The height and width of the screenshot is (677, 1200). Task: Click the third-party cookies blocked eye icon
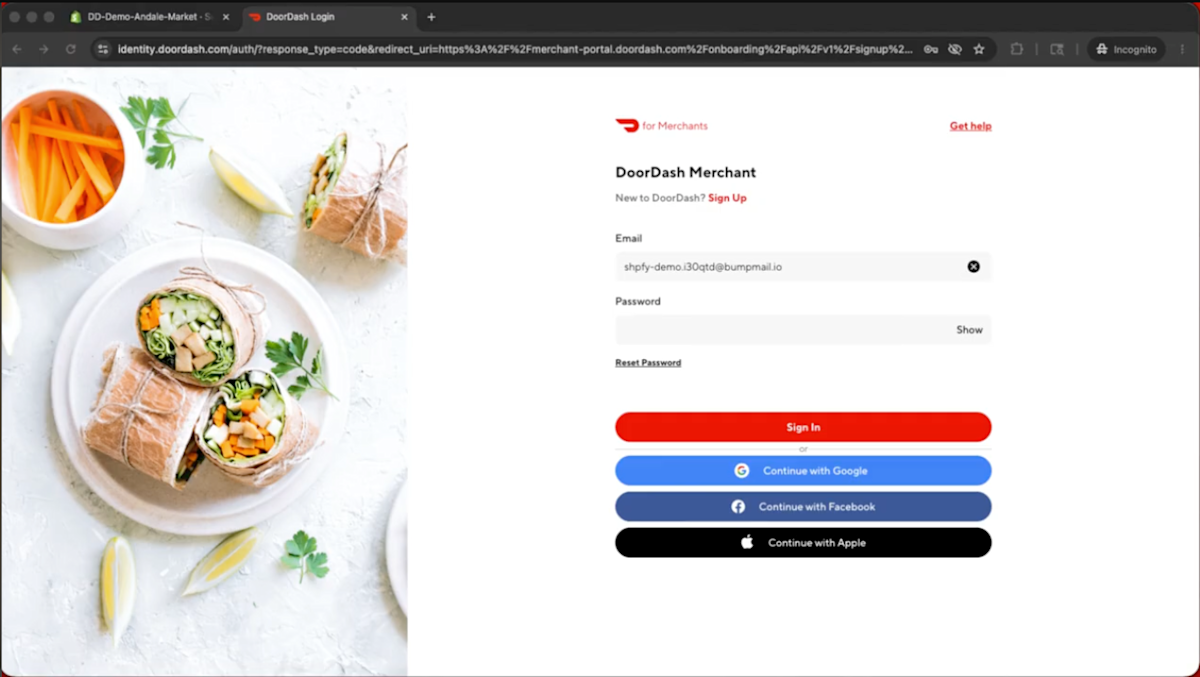click(955, 49)
